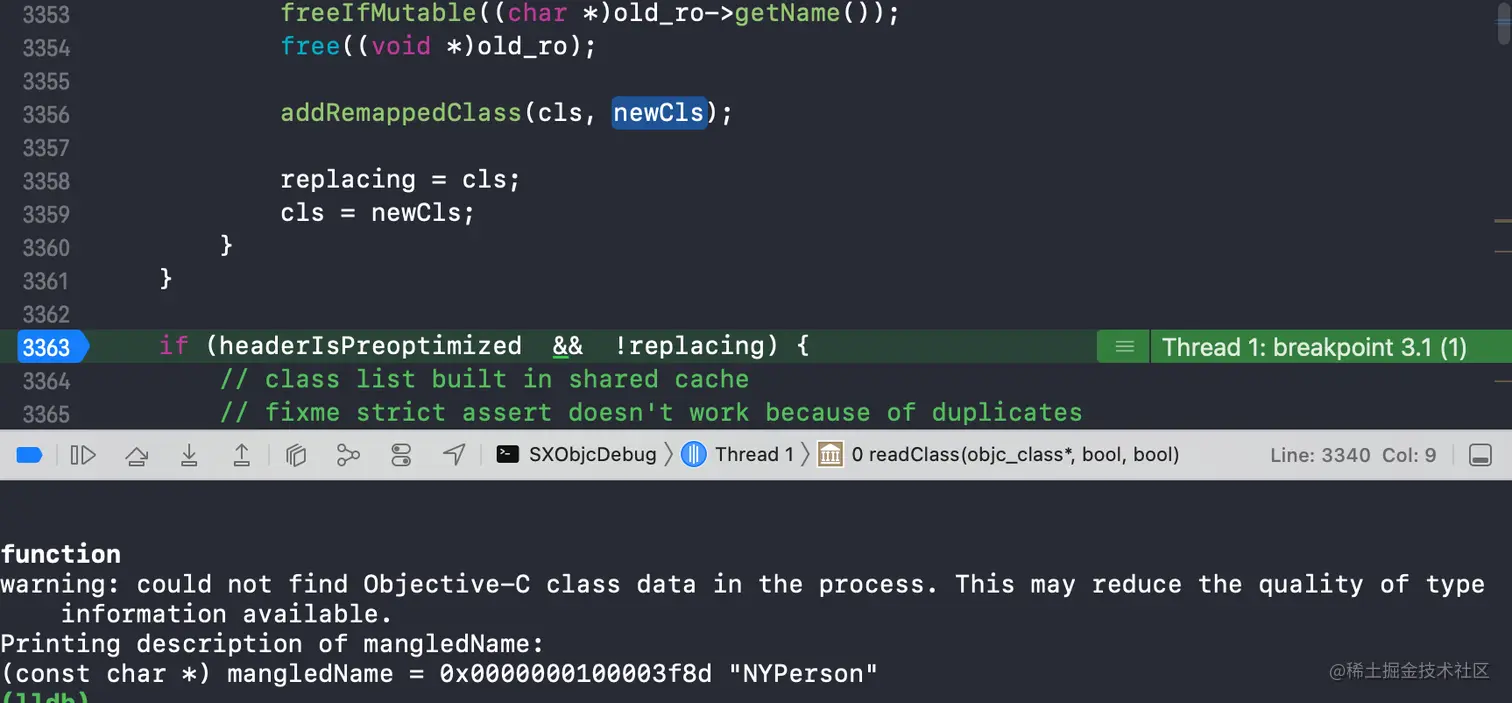Click line number 3359 in the gutter

pyautogui.click(x=46, y=214)
